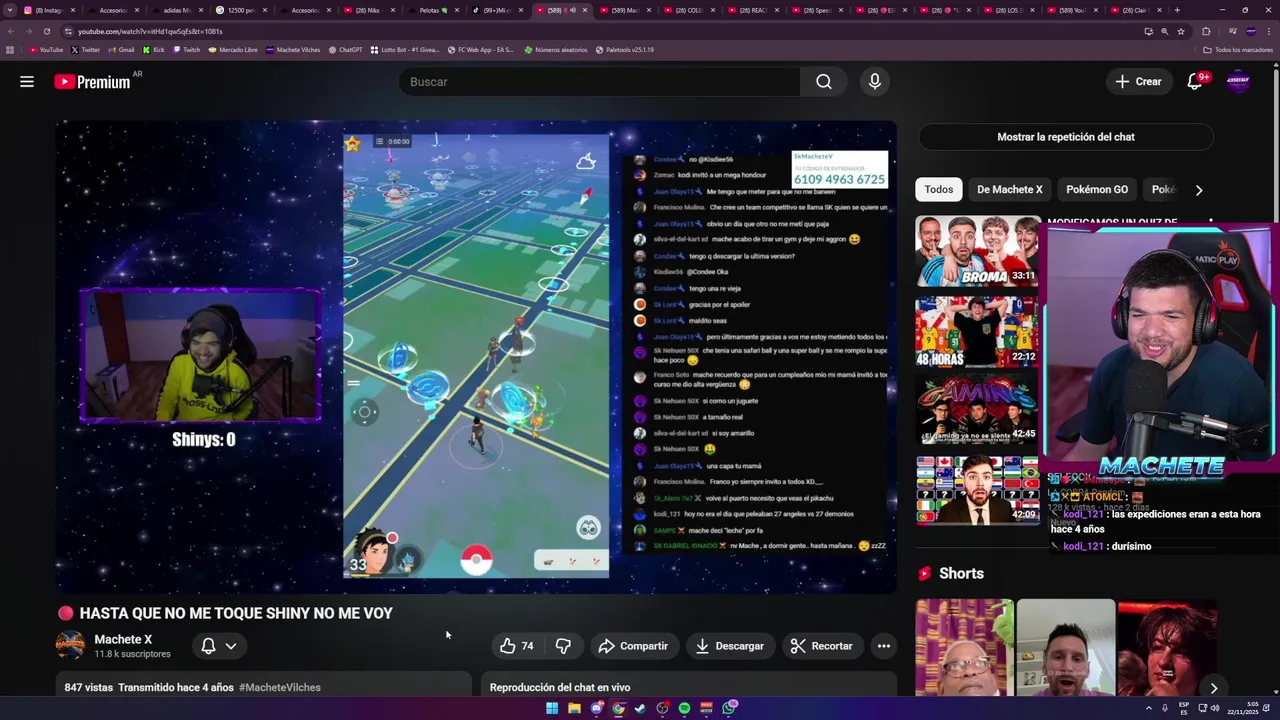Open the 42:45 duration video thumbnail
This screenshot has width=1280, height=720.
point(977,410)
